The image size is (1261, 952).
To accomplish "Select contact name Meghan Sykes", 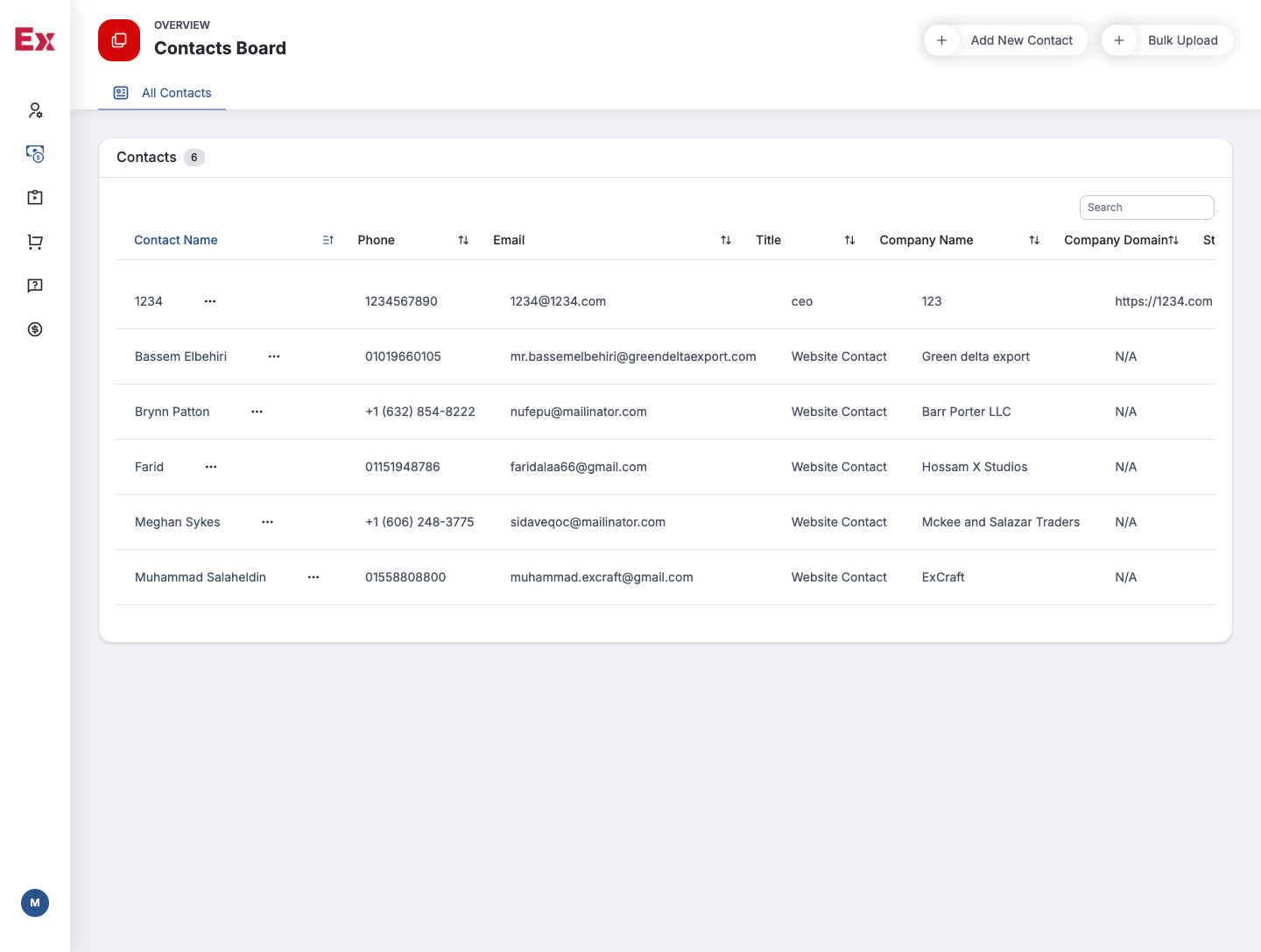I will pyautogui.click(x=178, y=522).
